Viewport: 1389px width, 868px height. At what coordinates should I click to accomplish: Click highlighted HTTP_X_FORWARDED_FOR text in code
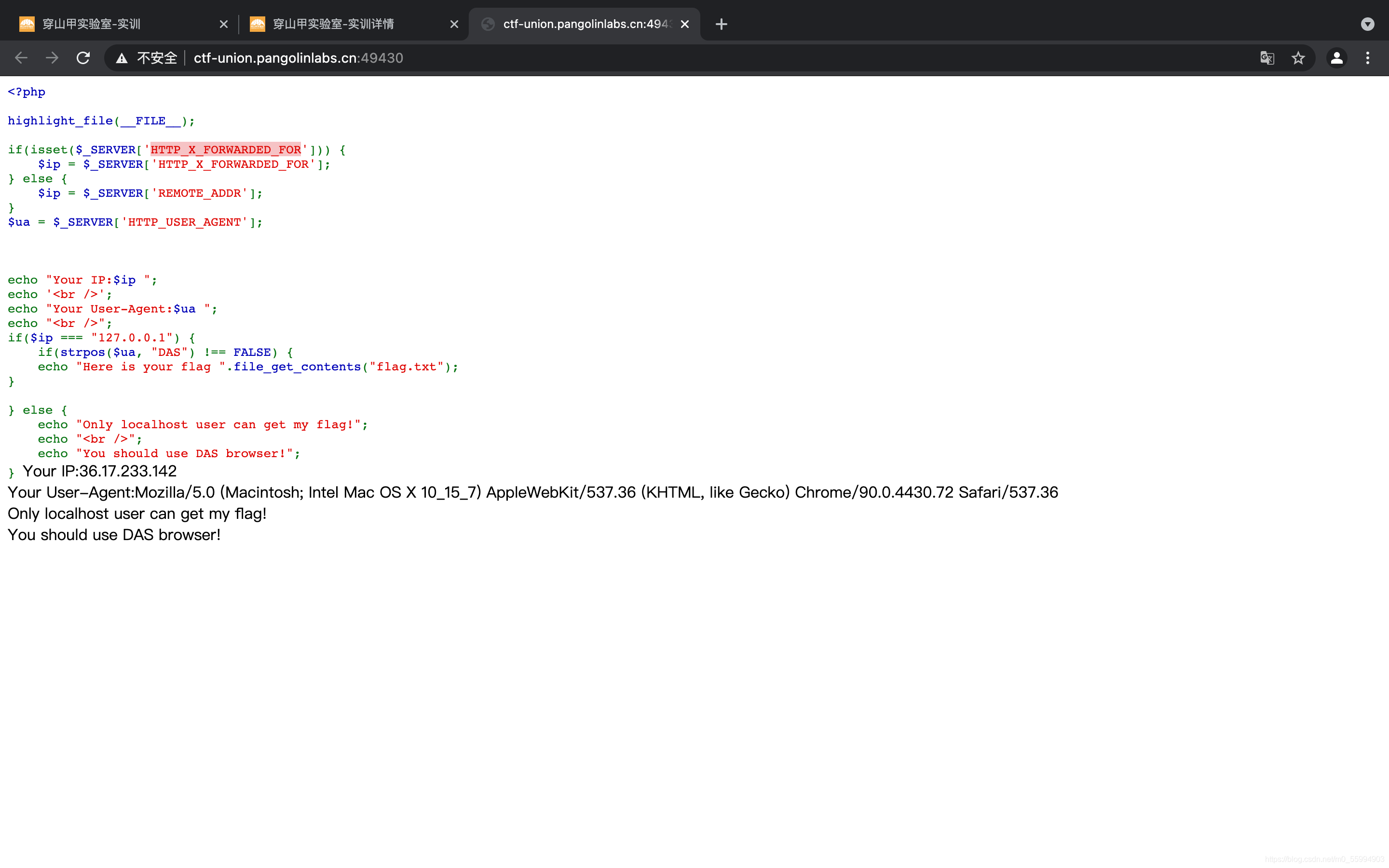tap(226, 150)
